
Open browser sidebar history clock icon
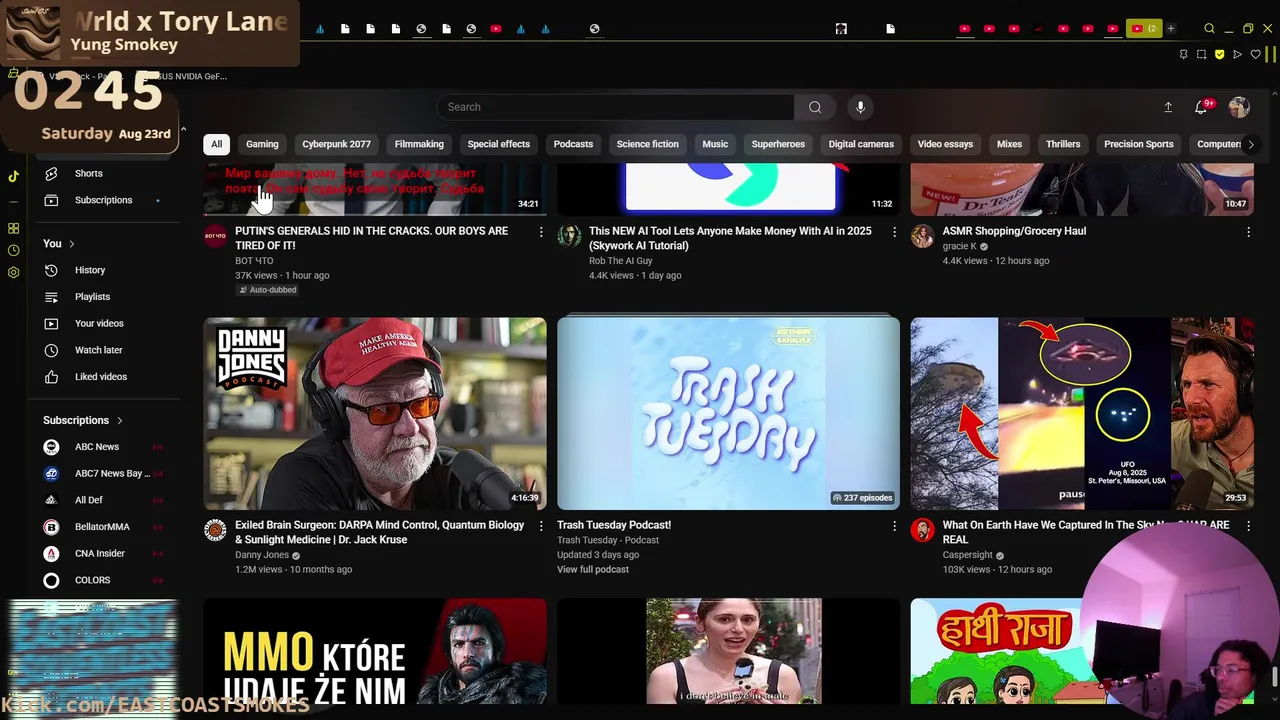point(13,250)
